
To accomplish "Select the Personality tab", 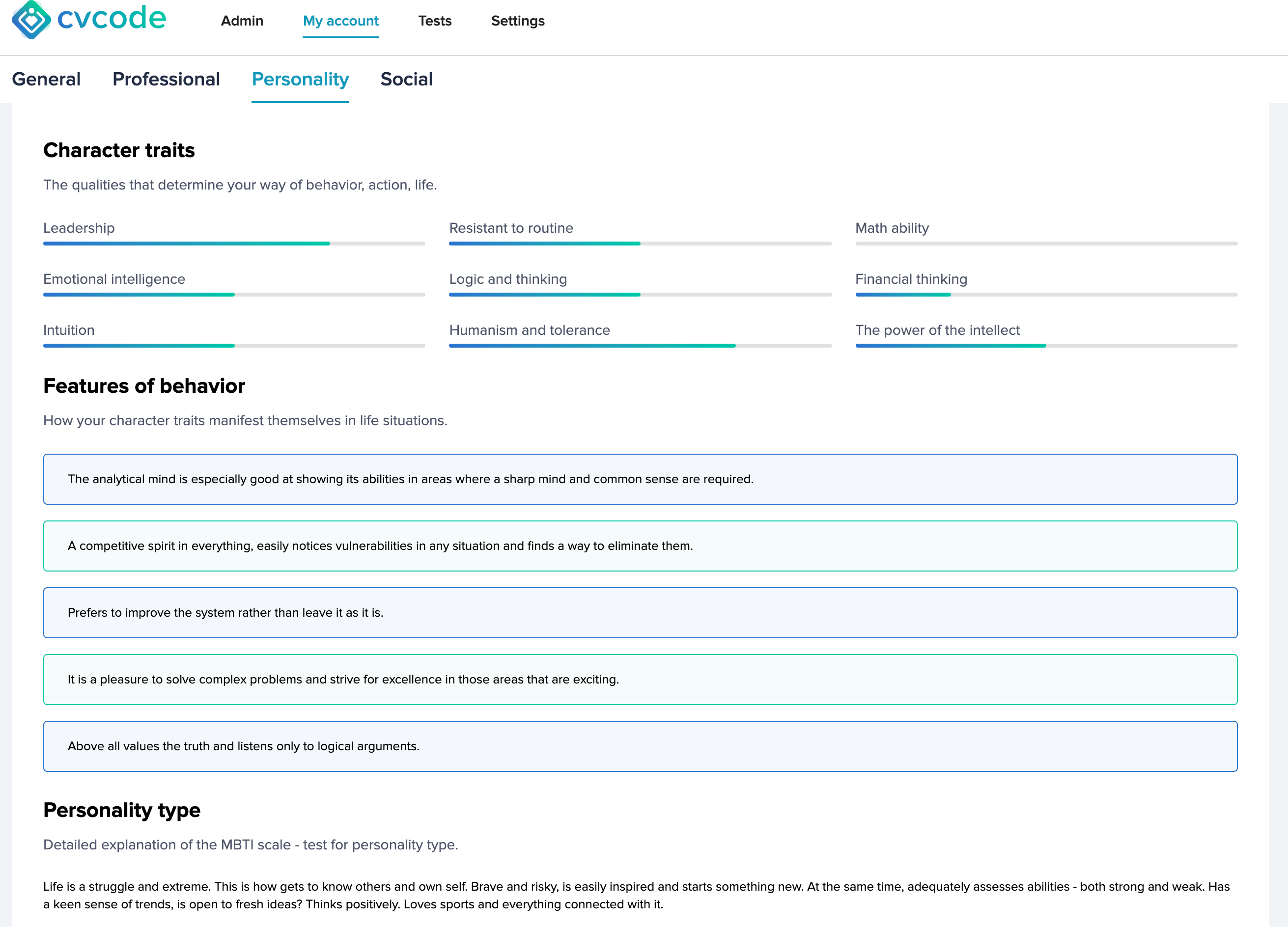I will tap(300, 80).
